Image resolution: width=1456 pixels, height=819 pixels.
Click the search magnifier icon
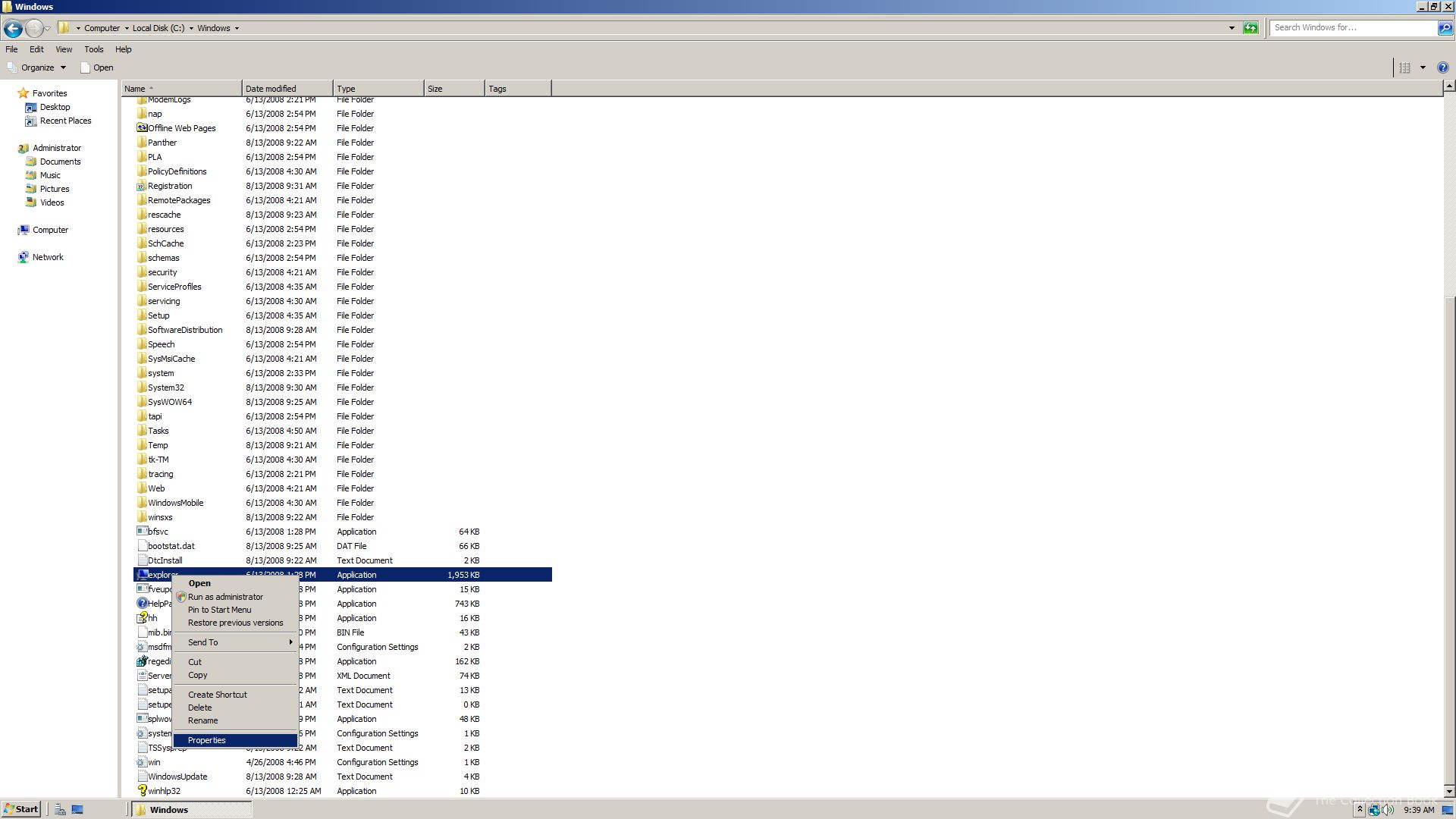(x=1445, y=28)
